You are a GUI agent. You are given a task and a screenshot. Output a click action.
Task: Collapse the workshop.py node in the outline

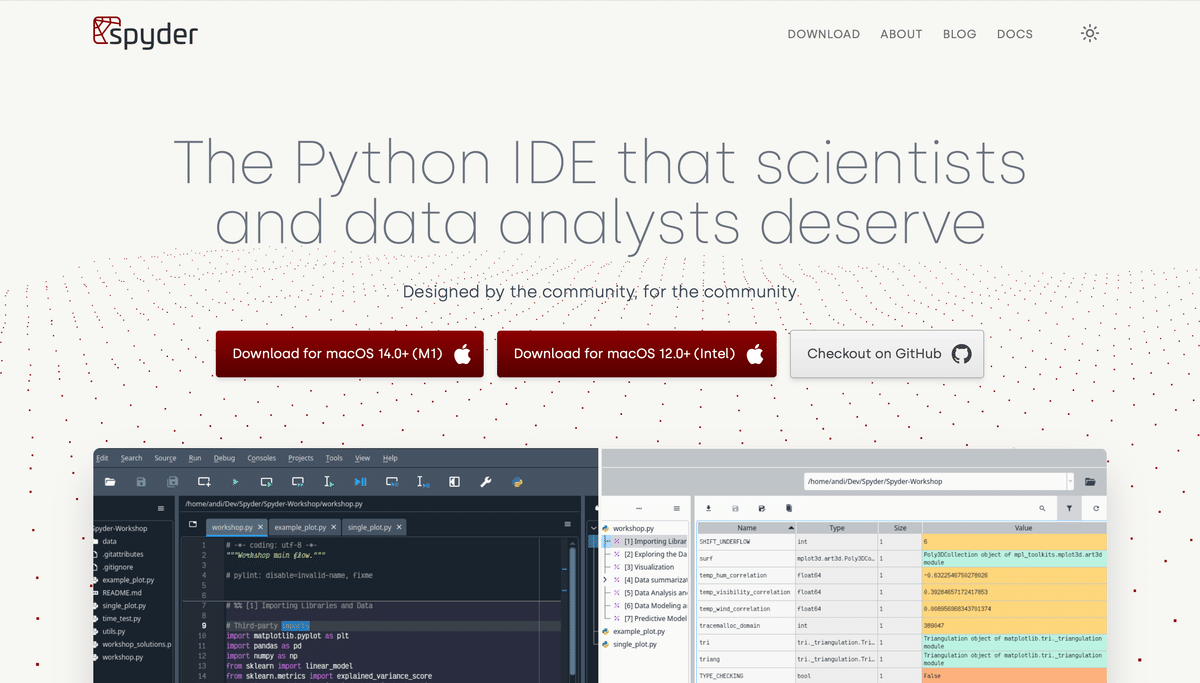594,528
